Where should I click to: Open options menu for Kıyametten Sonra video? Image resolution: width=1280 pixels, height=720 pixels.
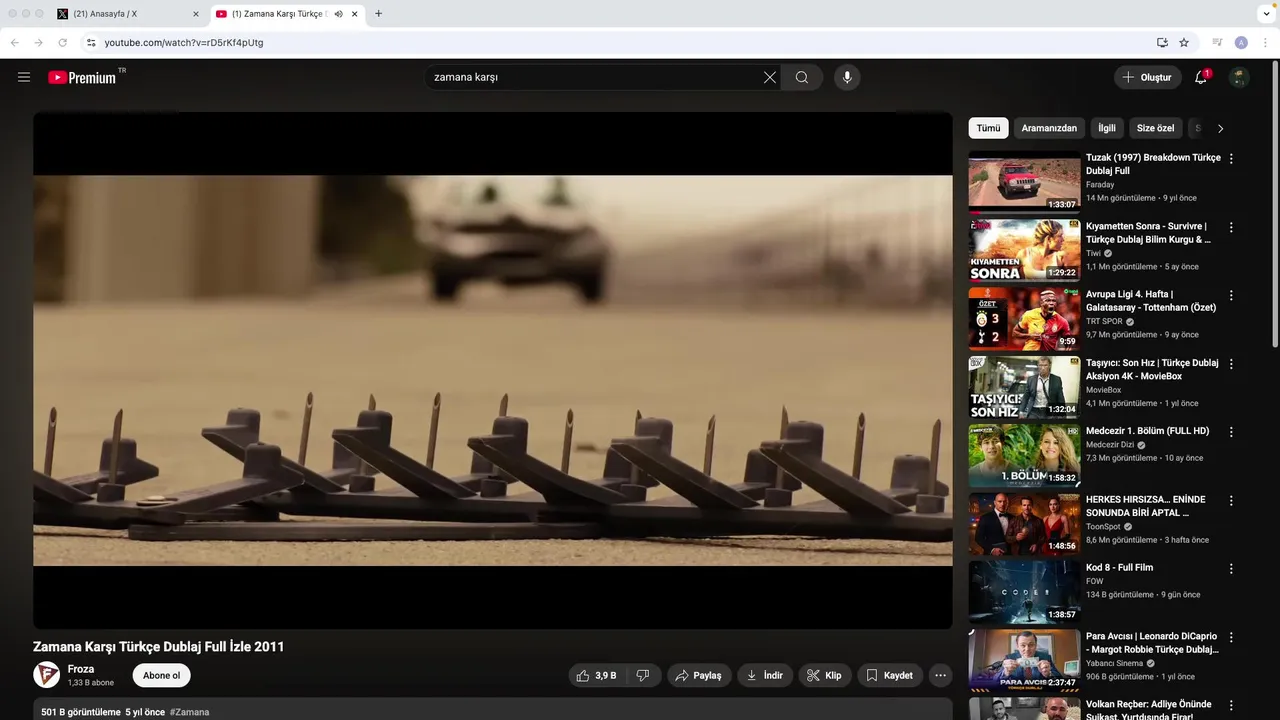[1231, 227]
